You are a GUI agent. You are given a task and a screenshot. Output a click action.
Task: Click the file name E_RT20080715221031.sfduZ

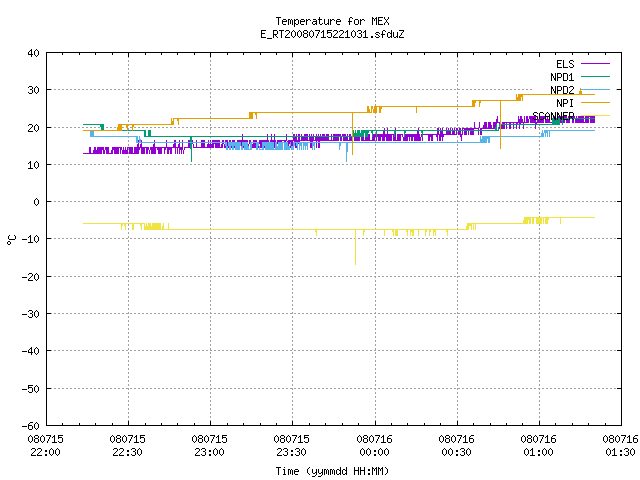coord(332,34)
